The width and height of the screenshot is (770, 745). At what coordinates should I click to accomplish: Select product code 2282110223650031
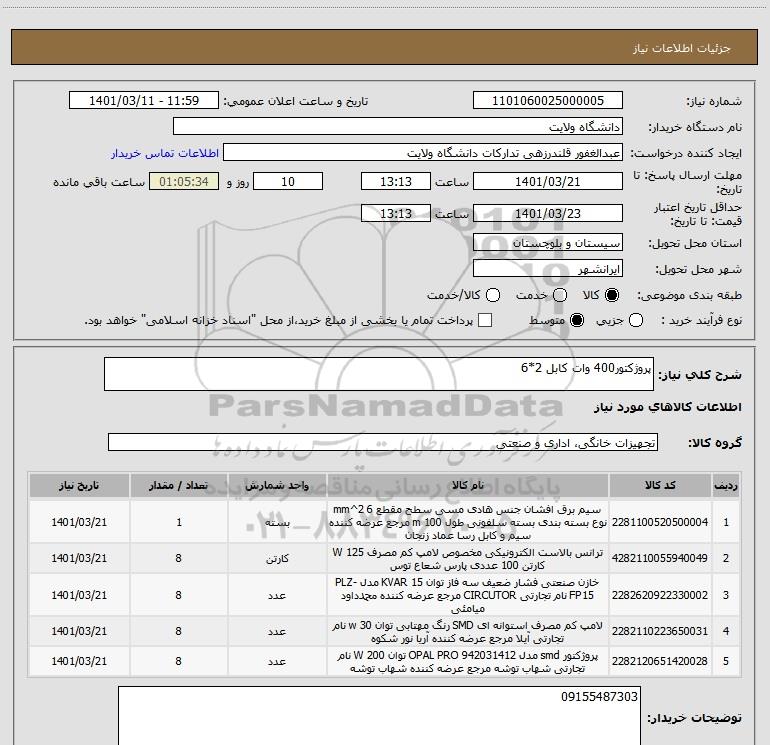[660, 631]
